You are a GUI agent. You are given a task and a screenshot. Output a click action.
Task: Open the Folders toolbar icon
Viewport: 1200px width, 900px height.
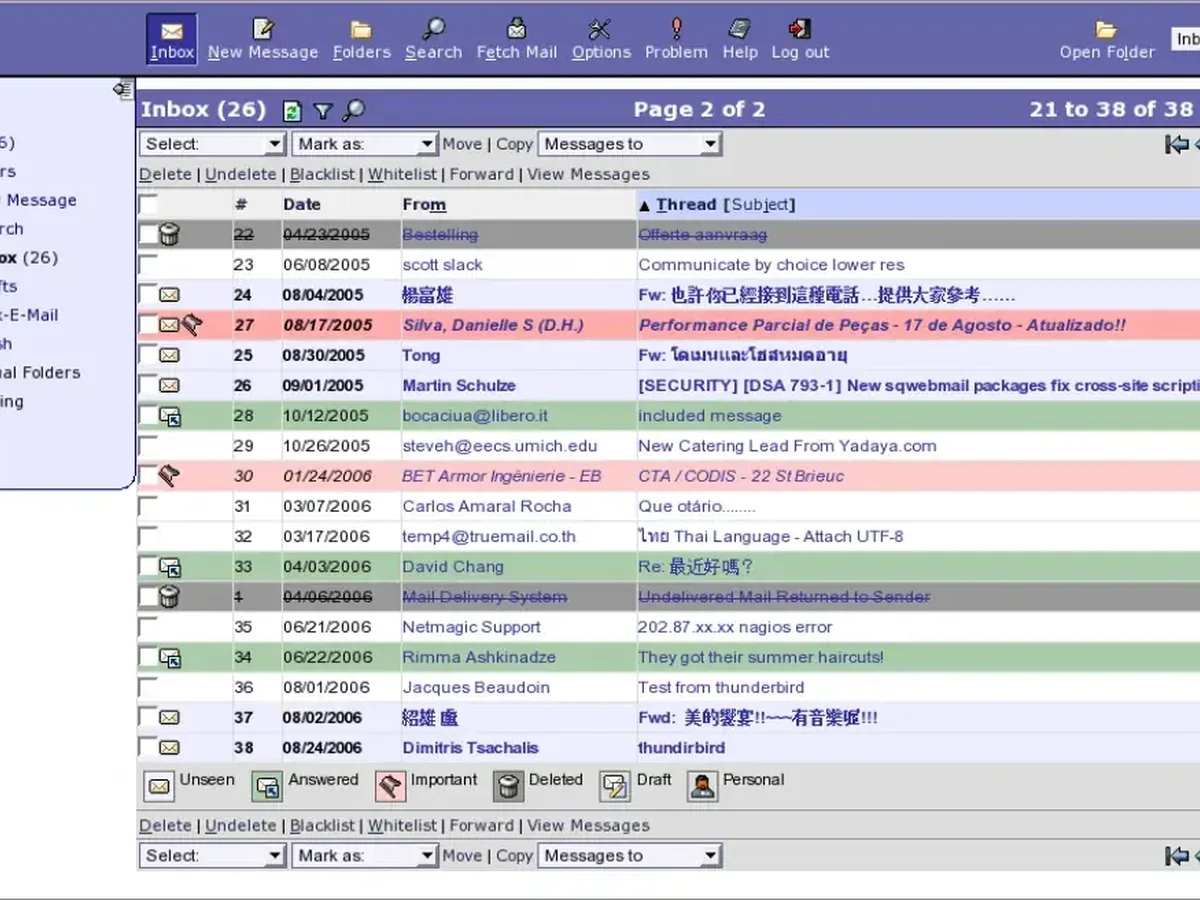click(361, 29)
